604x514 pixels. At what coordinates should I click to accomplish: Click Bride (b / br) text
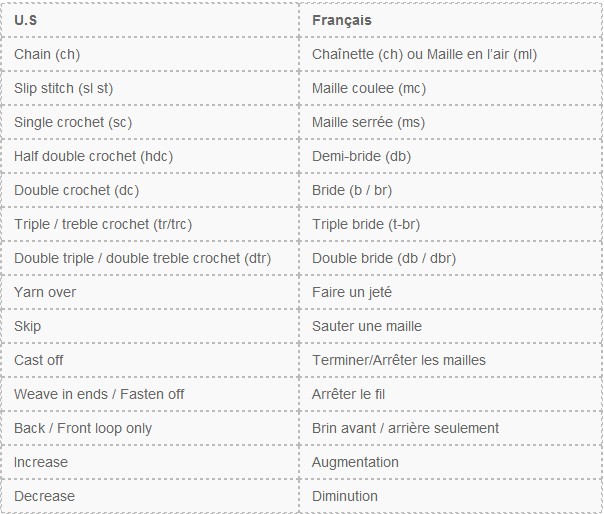pos(352,190)
